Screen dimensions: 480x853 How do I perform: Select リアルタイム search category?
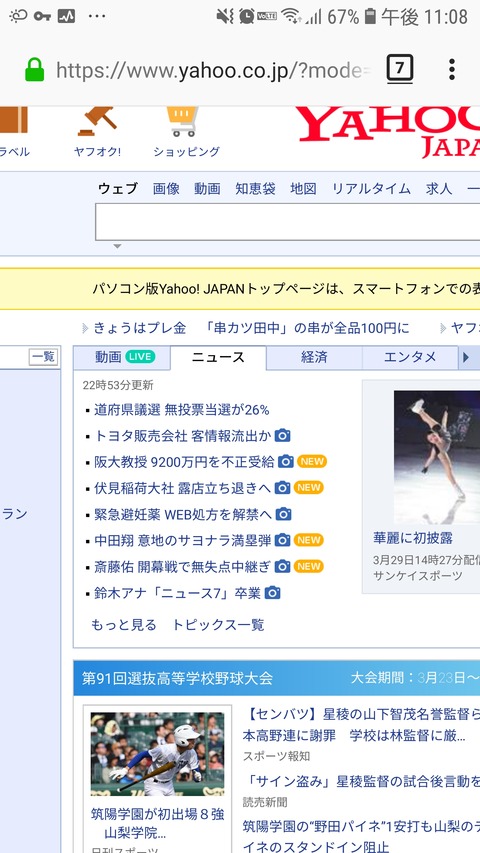pyautogui.click(x=371, y=189)
